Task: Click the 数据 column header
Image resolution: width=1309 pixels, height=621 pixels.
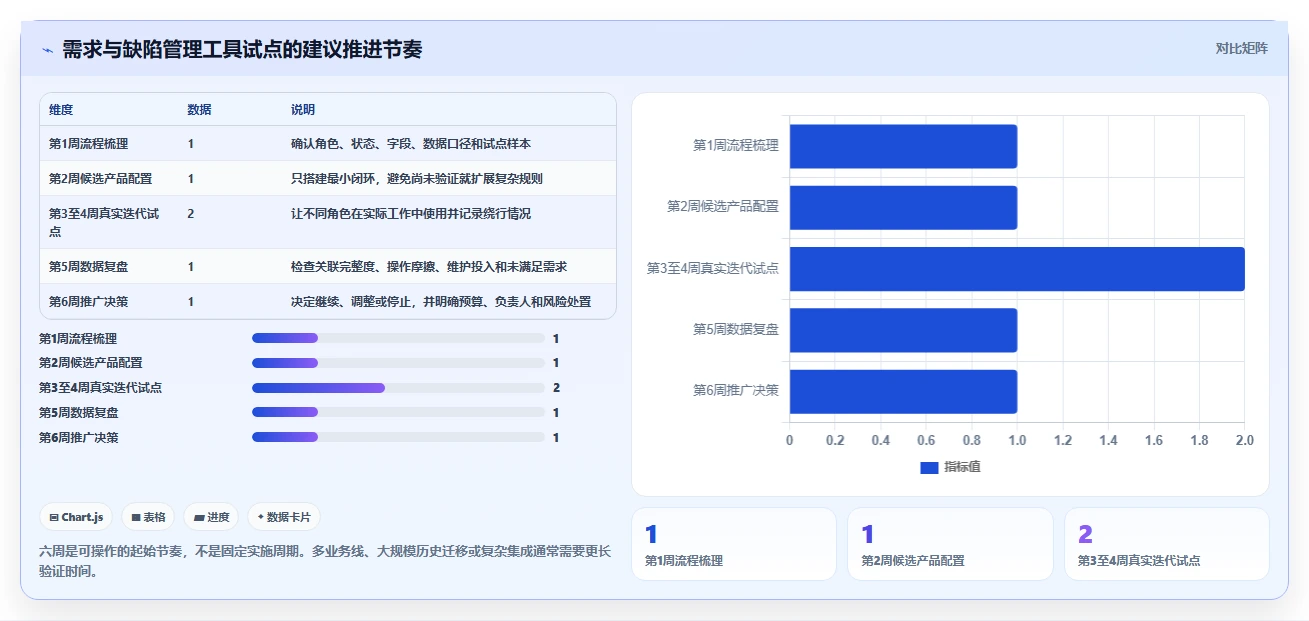Action: tap(199, 110)
